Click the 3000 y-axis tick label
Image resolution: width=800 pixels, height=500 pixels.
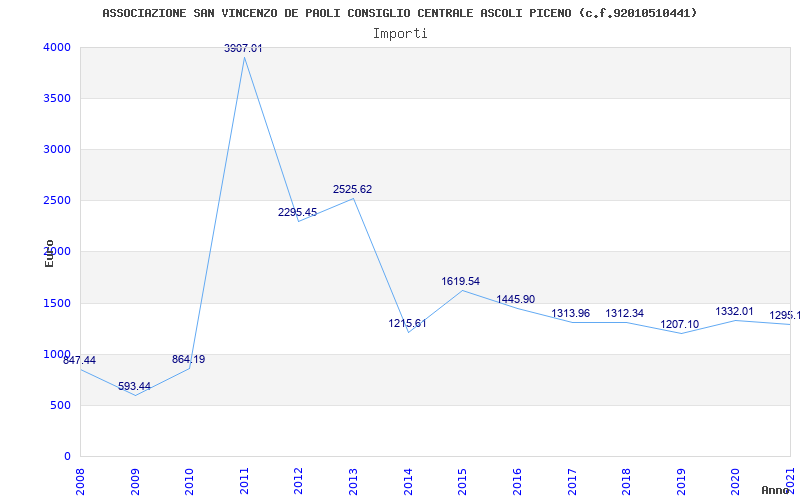click(55, 149)
